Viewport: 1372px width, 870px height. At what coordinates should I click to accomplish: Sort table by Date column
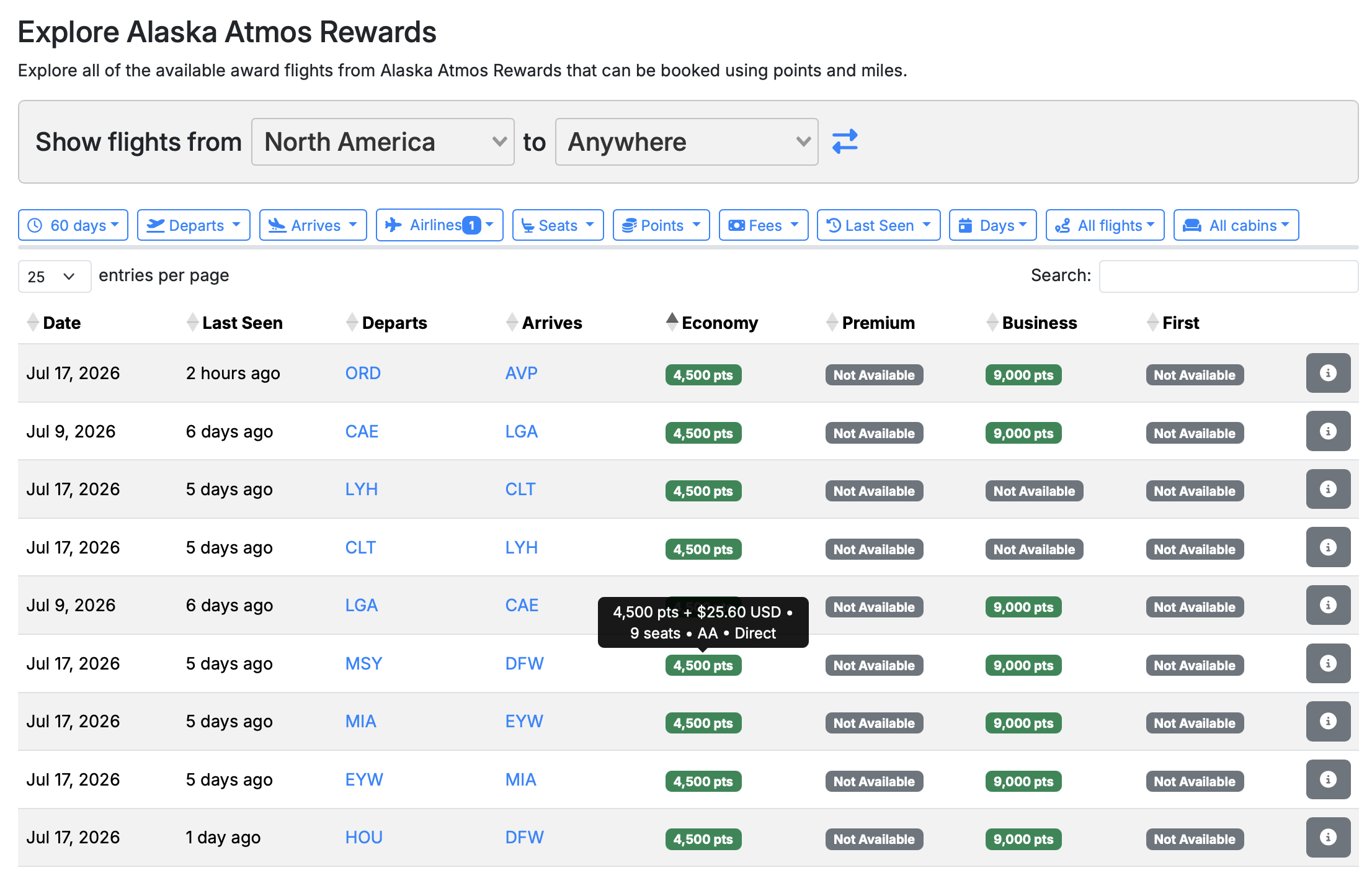53,323
